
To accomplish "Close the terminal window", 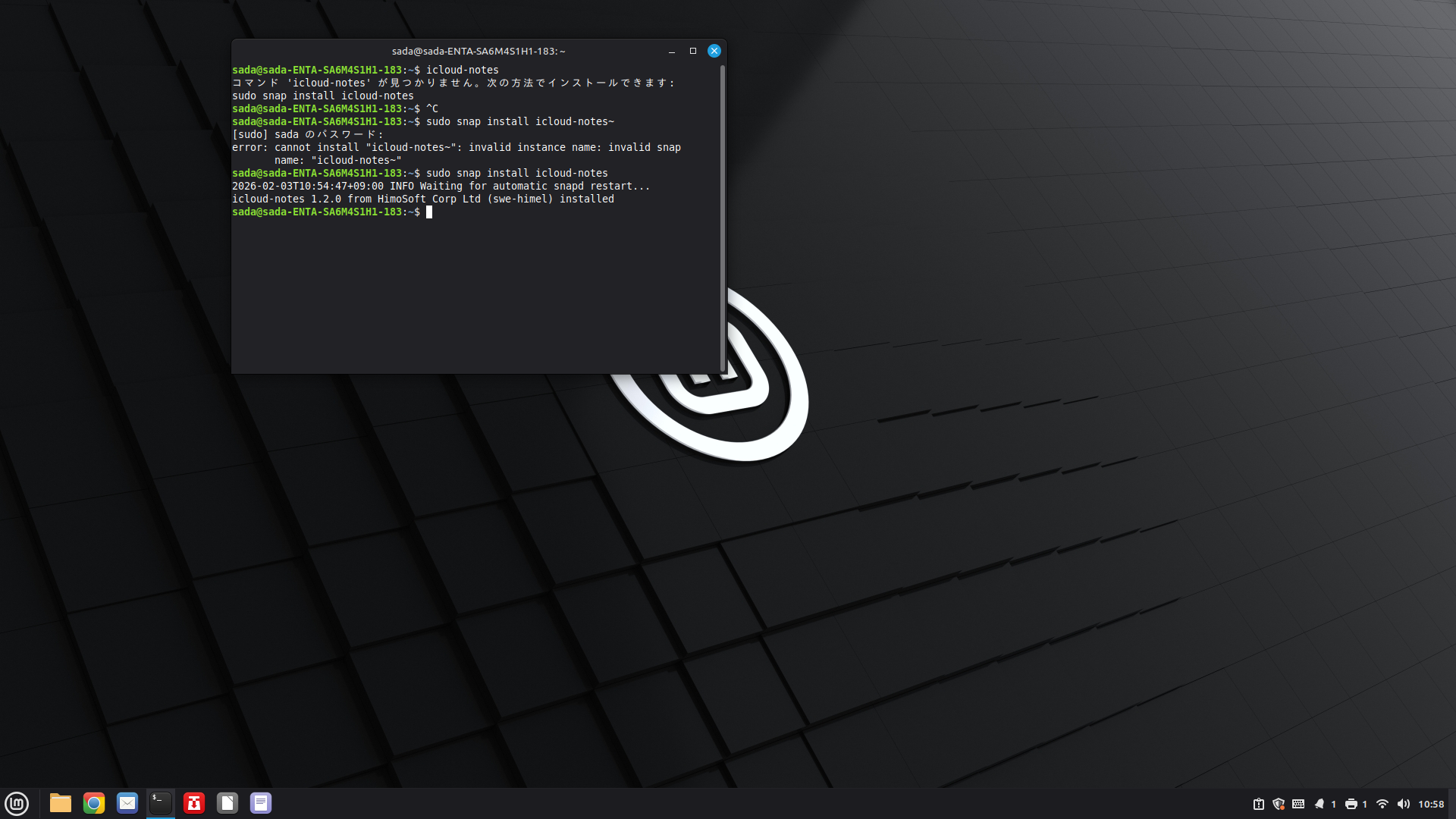I will click(714, 51).
